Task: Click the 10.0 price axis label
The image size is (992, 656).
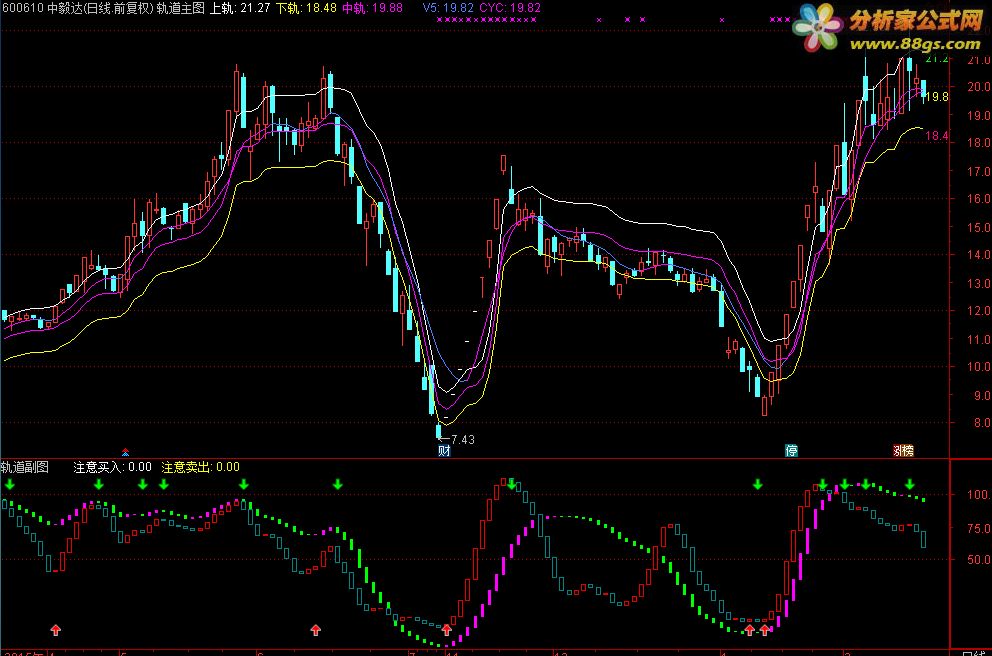Action: pos(979,366)
